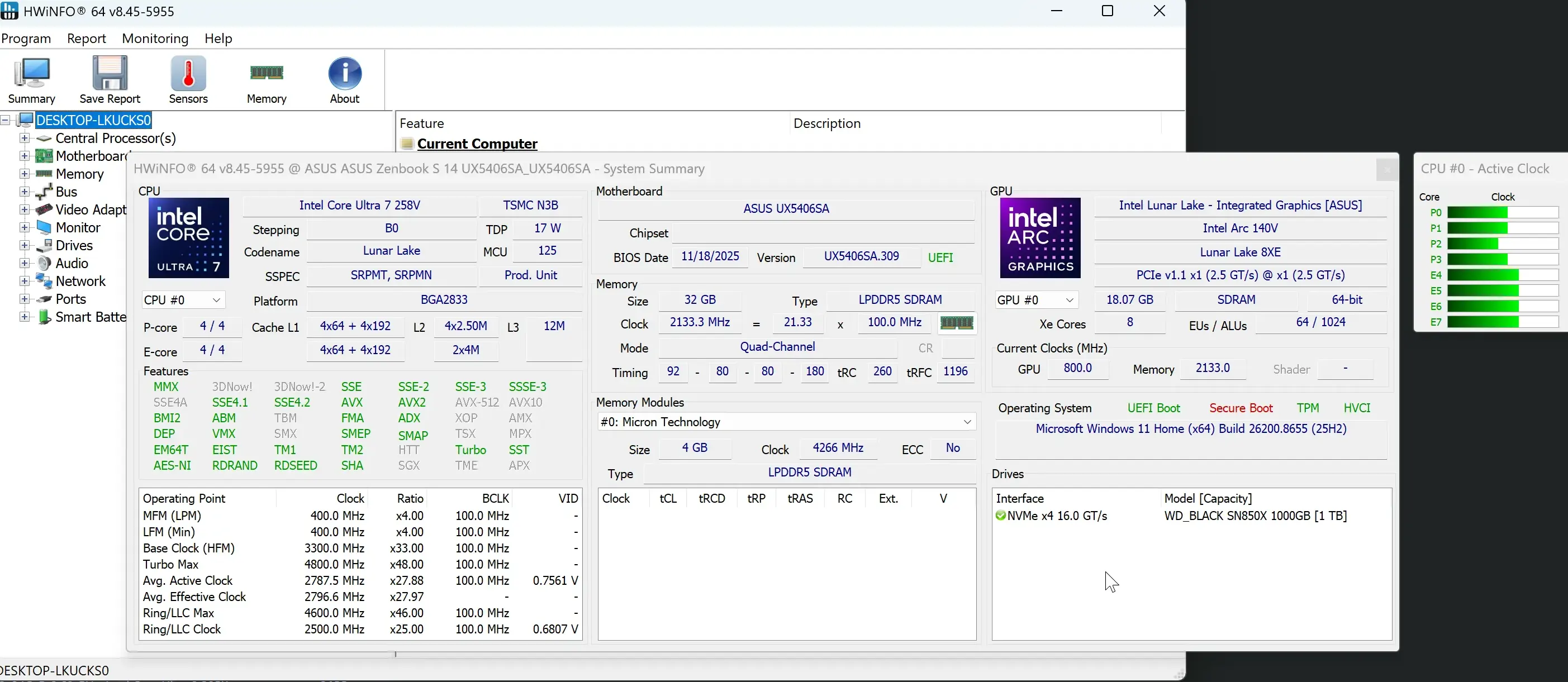The height and width of the screenshot is (682, 1568).
Task: Click the Smart Battery tree icon
Action: click(44, 317)
